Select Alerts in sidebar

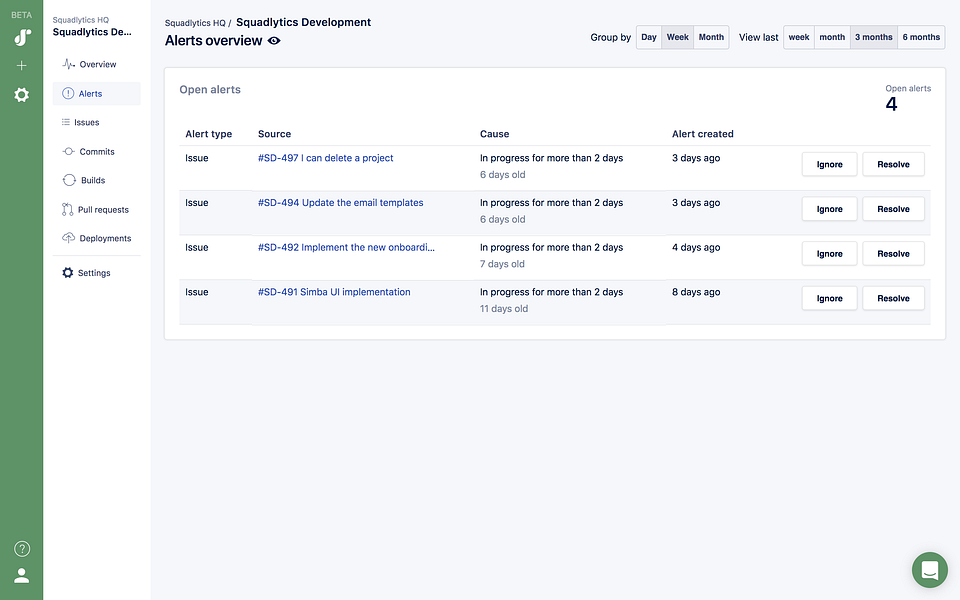pos(97,94)
